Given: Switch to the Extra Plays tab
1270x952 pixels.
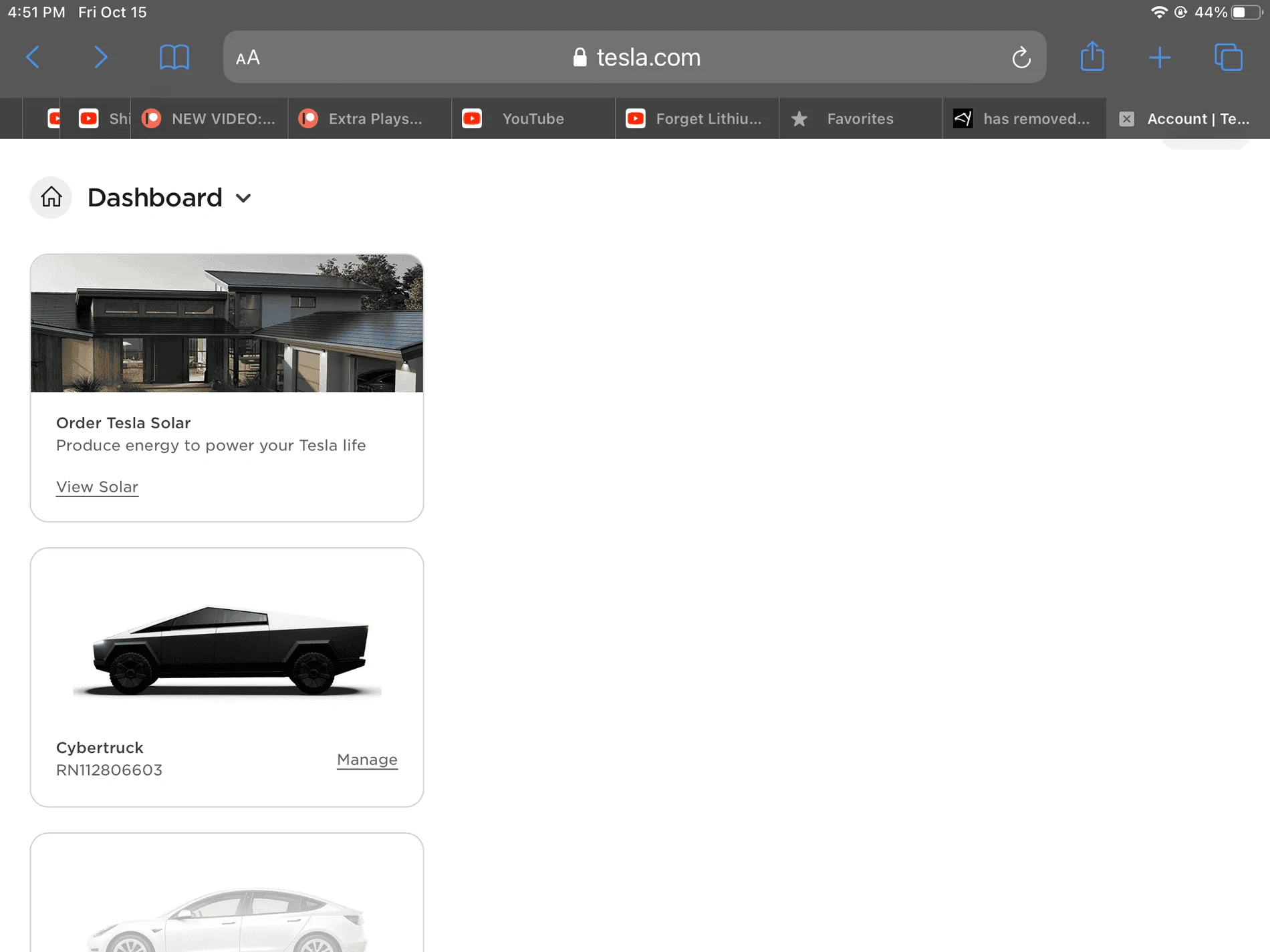Looking at the screenshot, I should 370,119.
